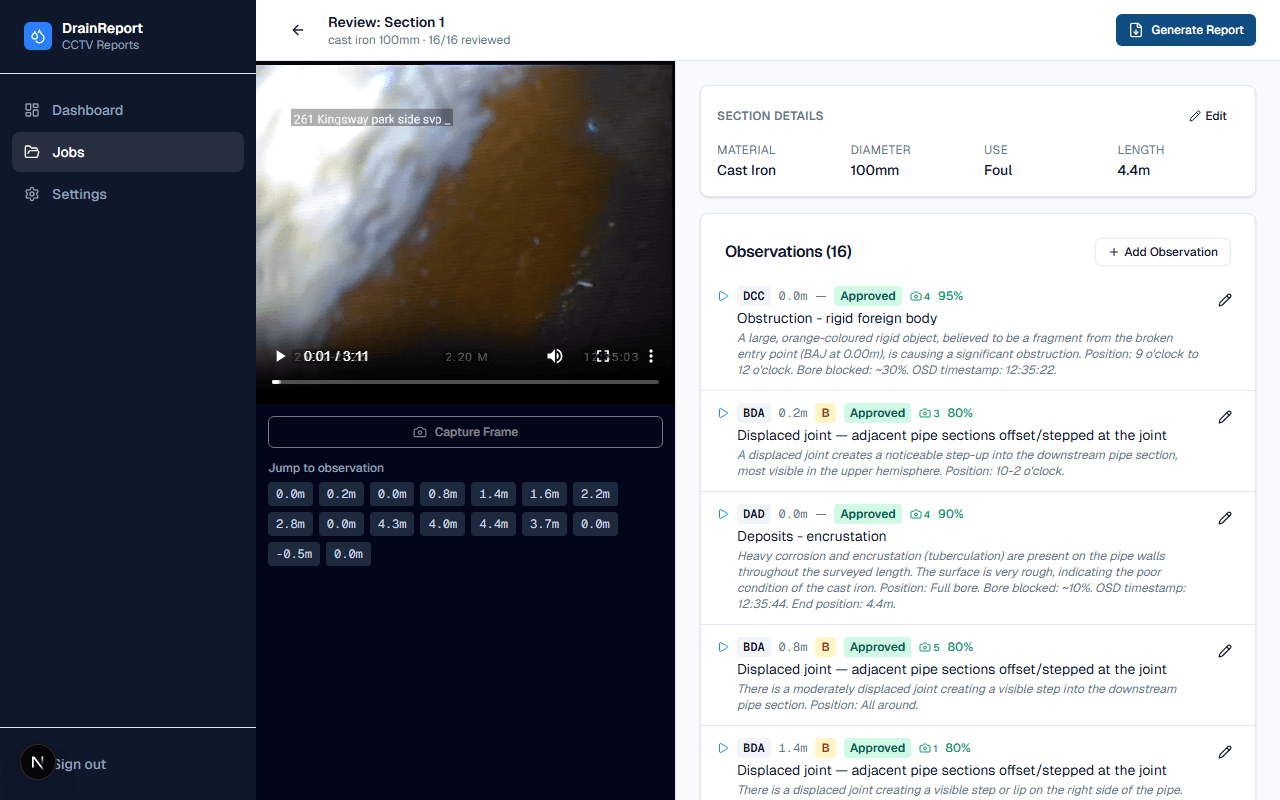Click the DrainReport water drop logo
1280x800 pixels.
coord(38,36)
